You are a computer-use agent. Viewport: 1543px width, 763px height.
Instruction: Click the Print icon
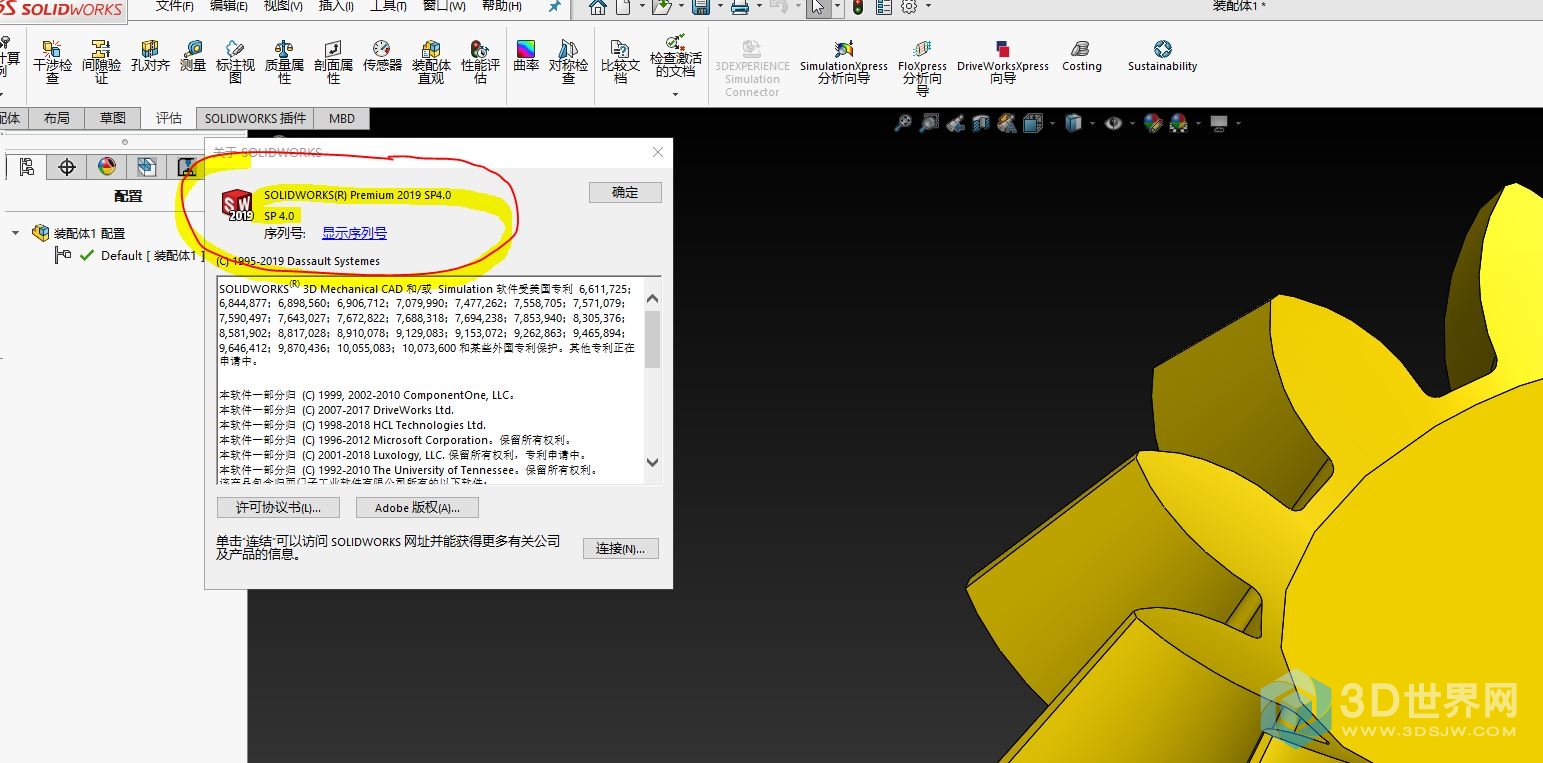click(x=740, y=8)
